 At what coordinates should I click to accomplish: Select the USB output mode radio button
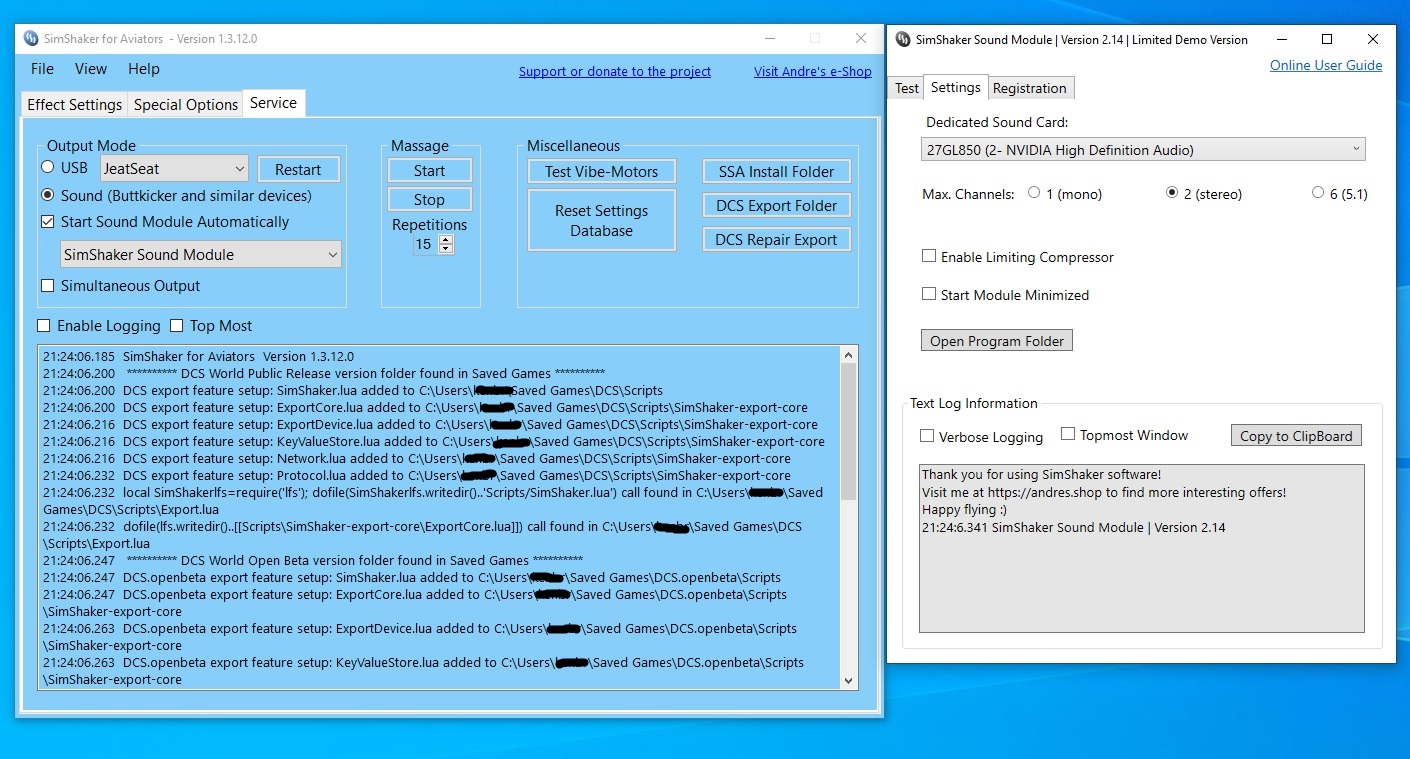[47, 167]
